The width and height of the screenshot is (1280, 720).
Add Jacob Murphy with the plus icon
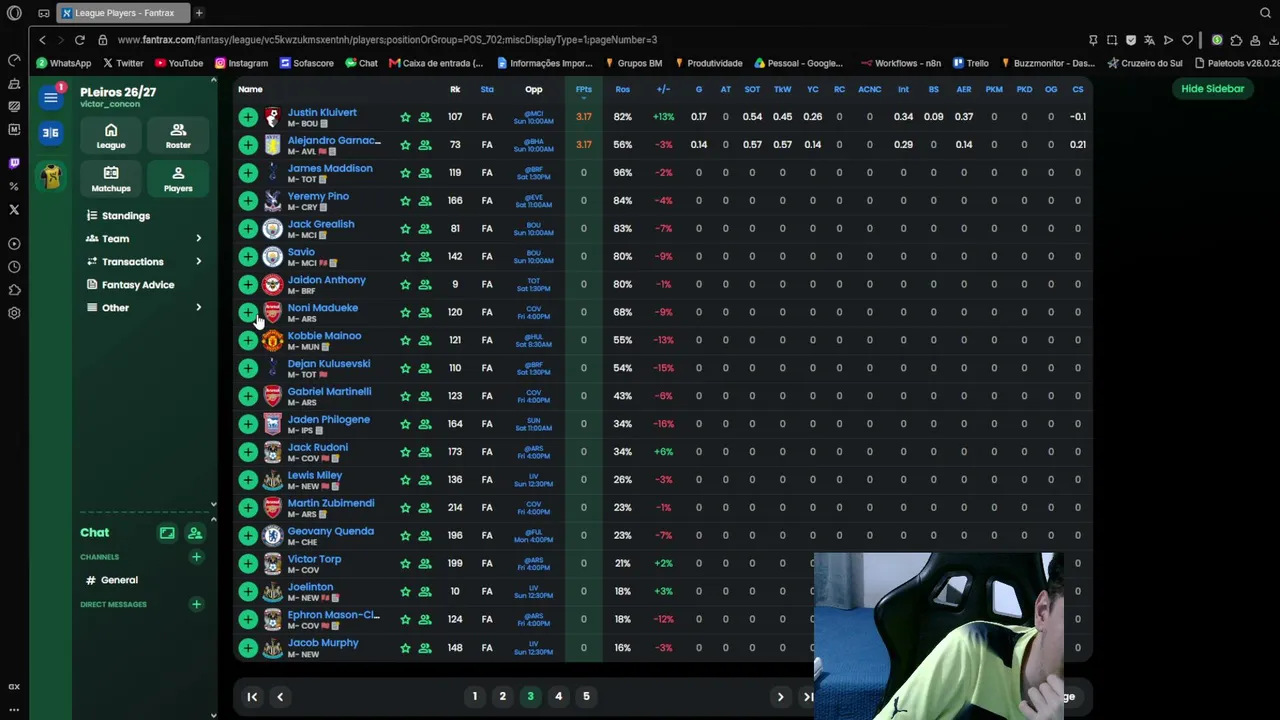pyautogui.click(x=247, y=648)
